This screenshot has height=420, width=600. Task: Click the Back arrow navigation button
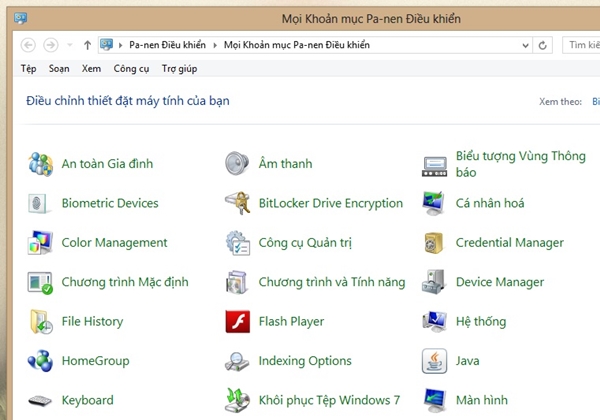coord(28,45)
